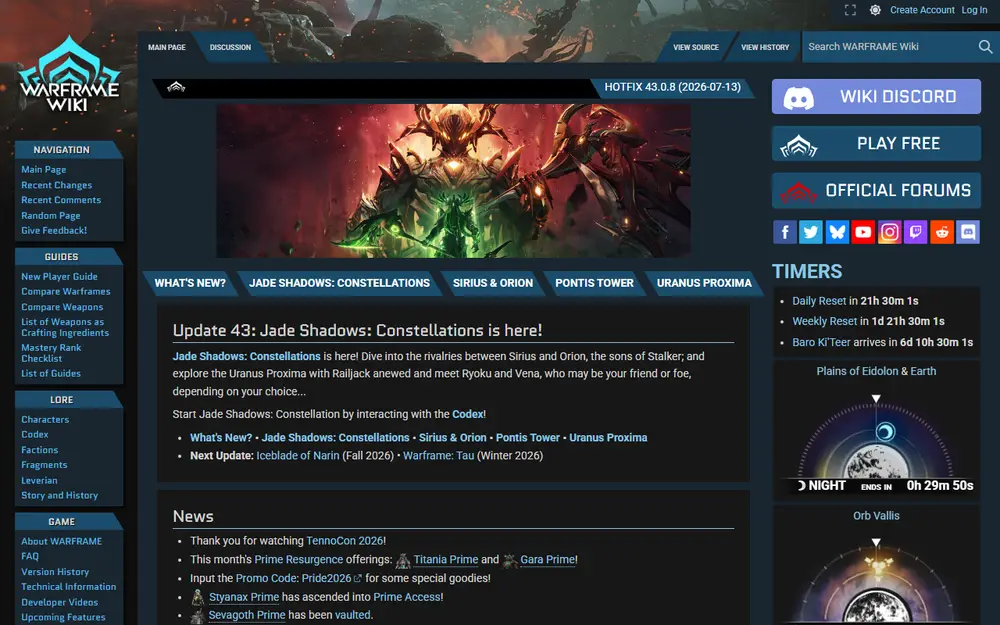Open Mastery Rank Checklist link
The width and height of the screenshot is (1000, 625).
point(51,353)
